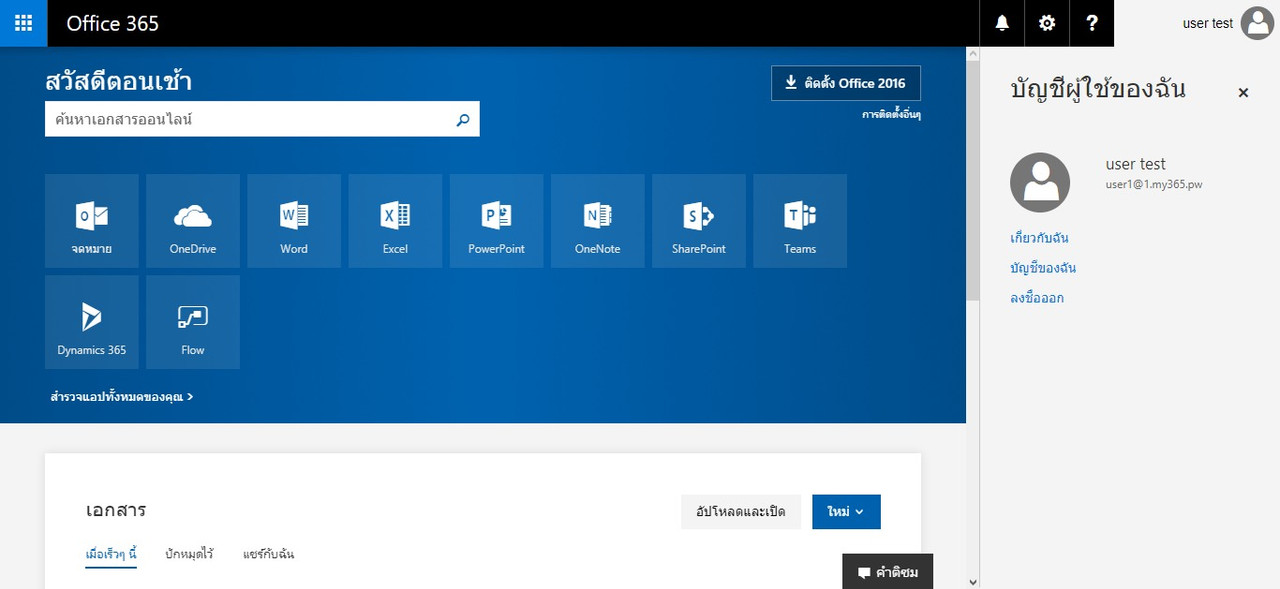Click the scrollbar down arrow
This screenshot has height=589, width=1280.
972,582
